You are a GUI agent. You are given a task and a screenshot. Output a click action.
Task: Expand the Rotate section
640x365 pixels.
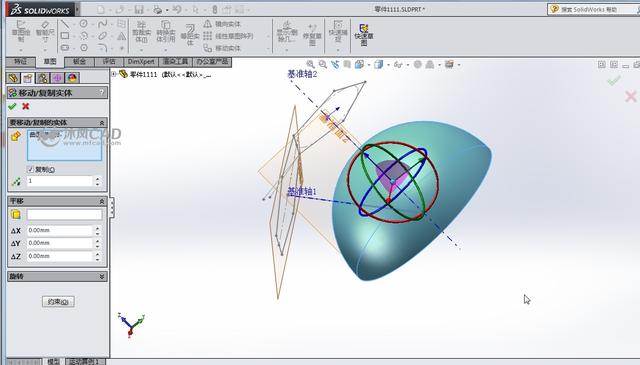point(102,276)
